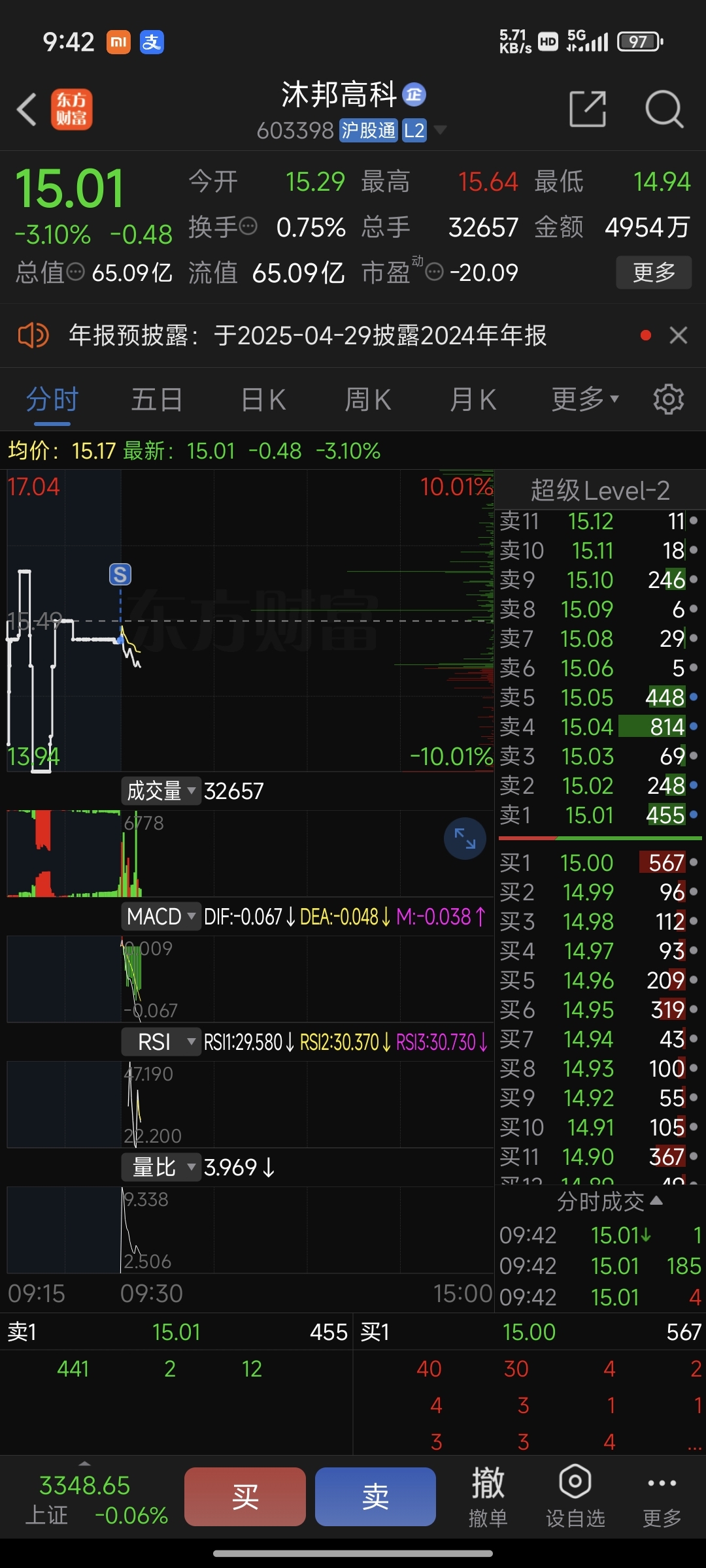
Task: Tap the battery indicator in status bar
Action: pyautogui.click(x=640, y=42)
